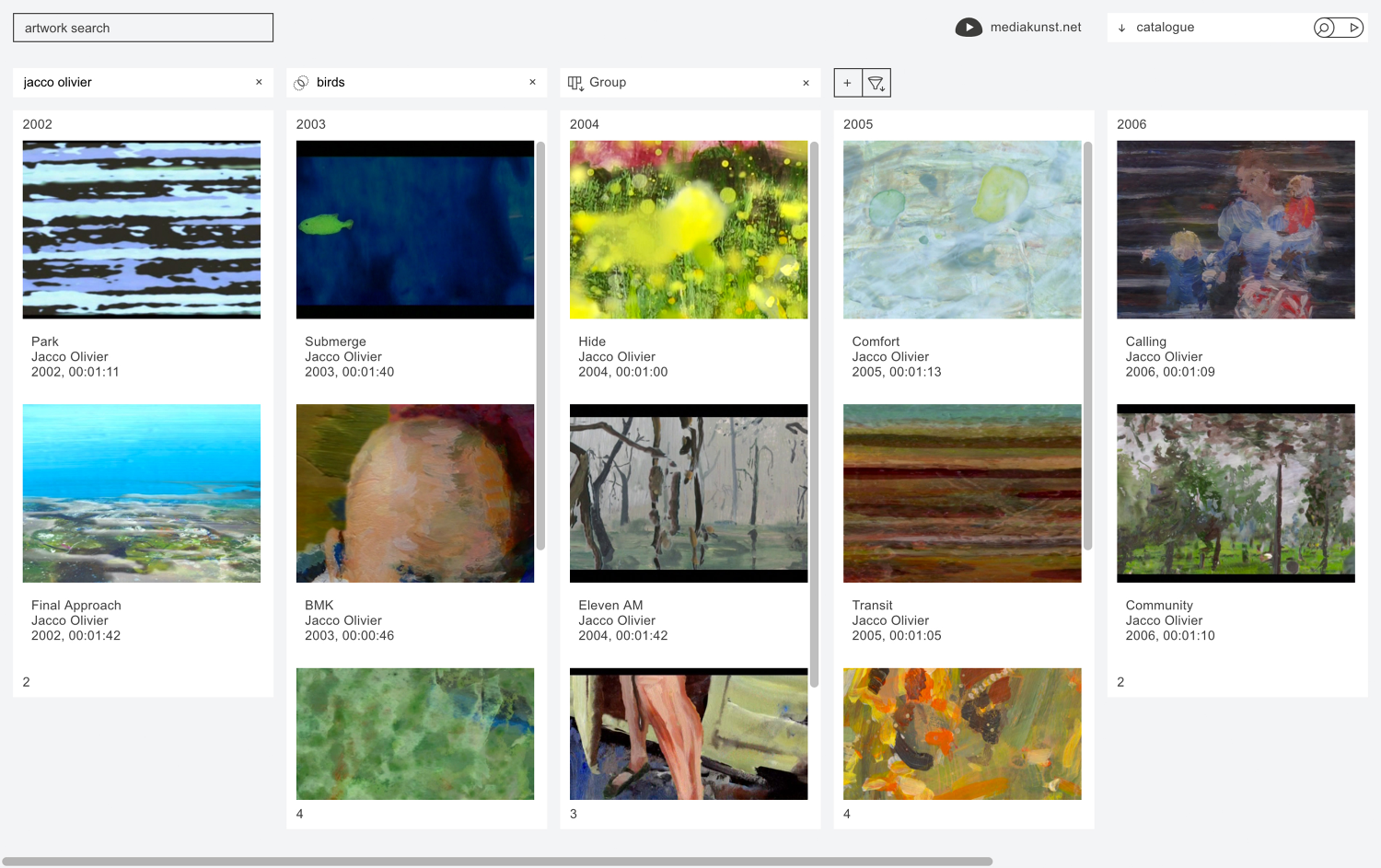Open the mediakunst.net link
Viewport: 1381px width, 868px height.
[1036, 28]
